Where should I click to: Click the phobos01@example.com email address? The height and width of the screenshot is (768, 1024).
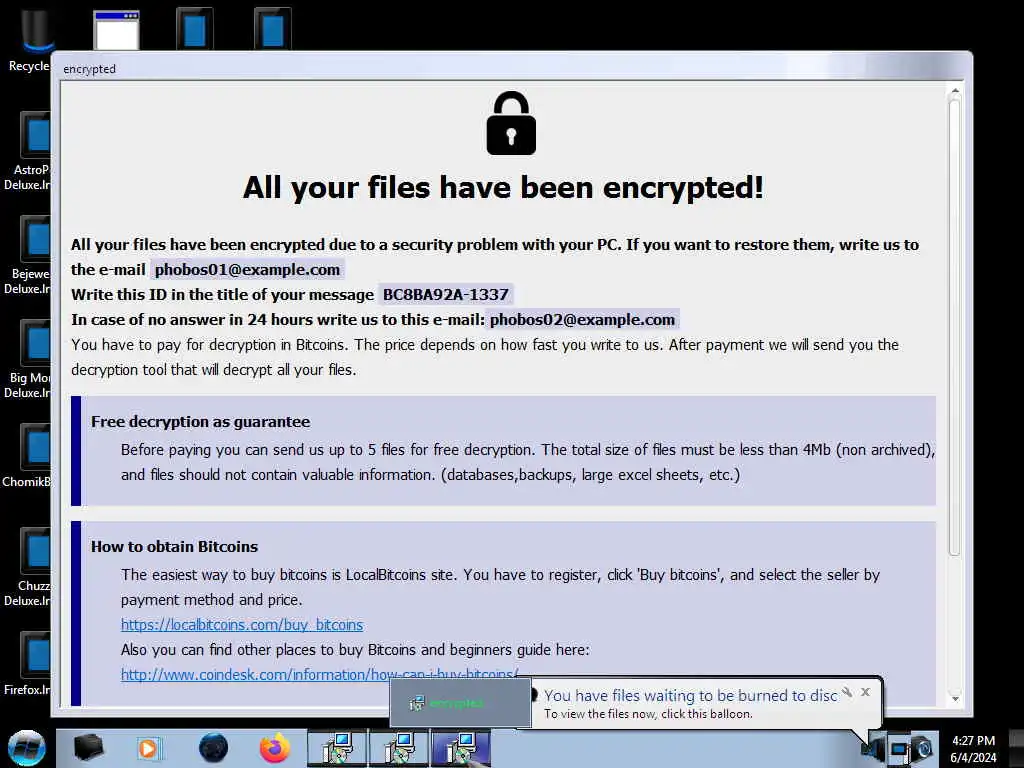point(248,270)
